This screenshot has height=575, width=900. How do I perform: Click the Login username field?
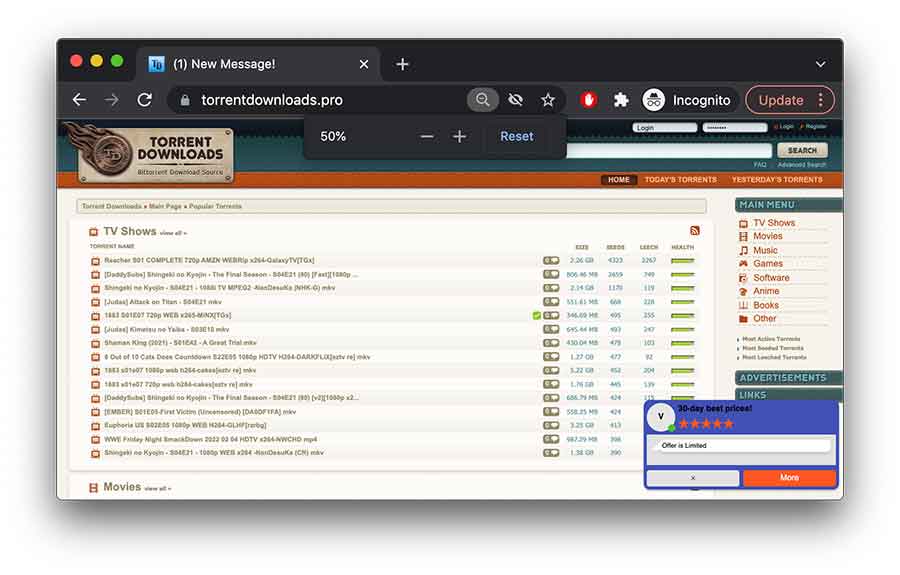coord(665,127)
